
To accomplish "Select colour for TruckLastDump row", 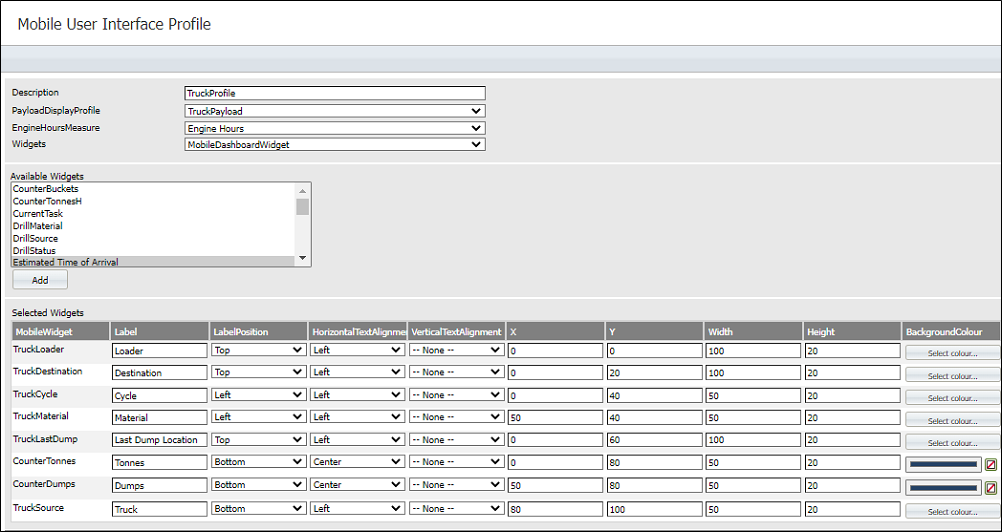I will pyautogui.click(x=952, y=442).
